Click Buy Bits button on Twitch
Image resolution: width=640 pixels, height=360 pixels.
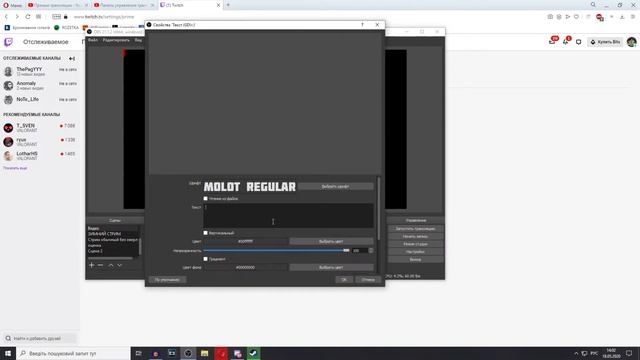tap(605, 42)
